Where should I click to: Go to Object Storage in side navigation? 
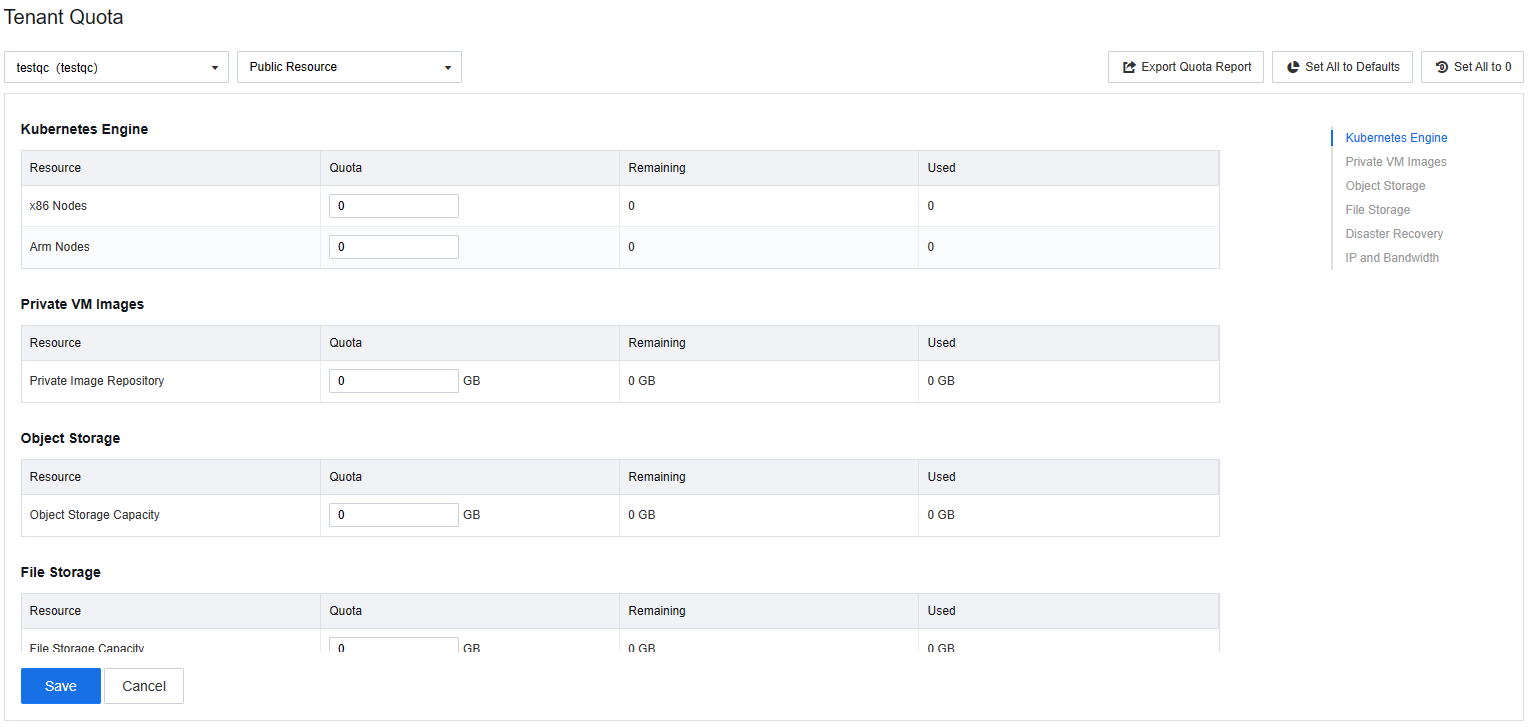click(1385, 186)
